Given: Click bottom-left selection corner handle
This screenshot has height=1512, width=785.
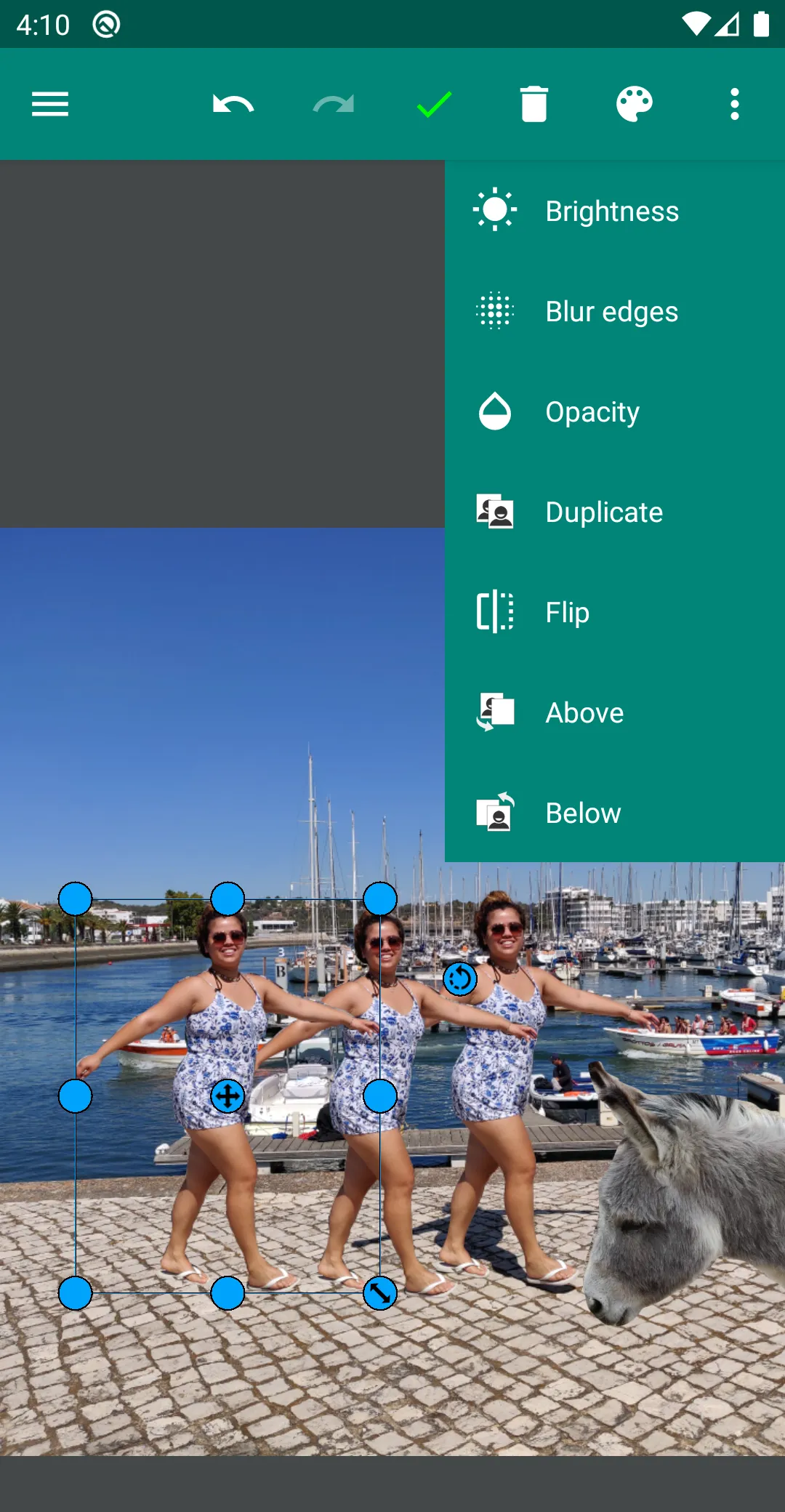Looking at the screenshot, I should pos(75,1293).
